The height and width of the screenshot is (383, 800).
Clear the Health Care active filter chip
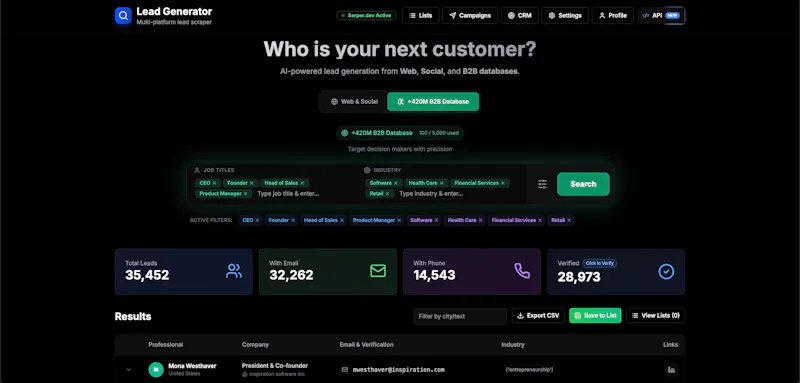click(481, 220)
